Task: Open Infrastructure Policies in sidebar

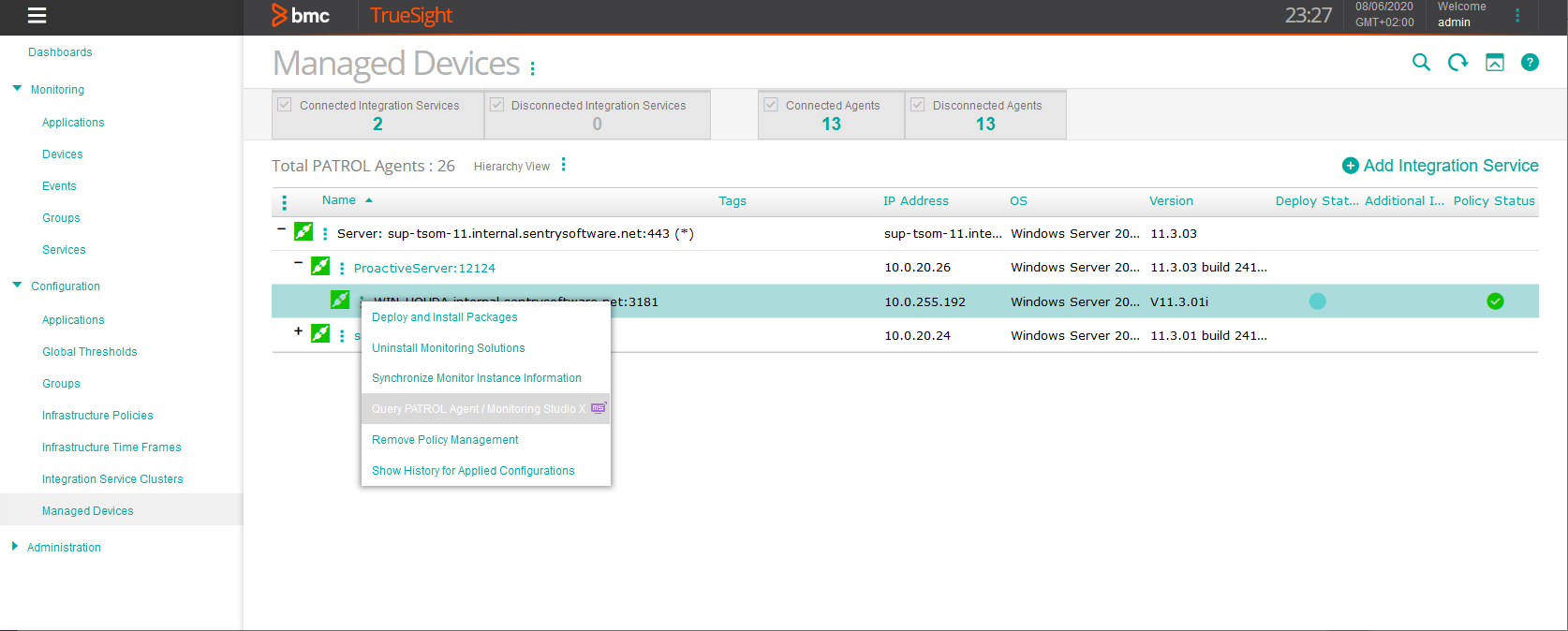Action: pyautogui.click(x=97, y=416)
